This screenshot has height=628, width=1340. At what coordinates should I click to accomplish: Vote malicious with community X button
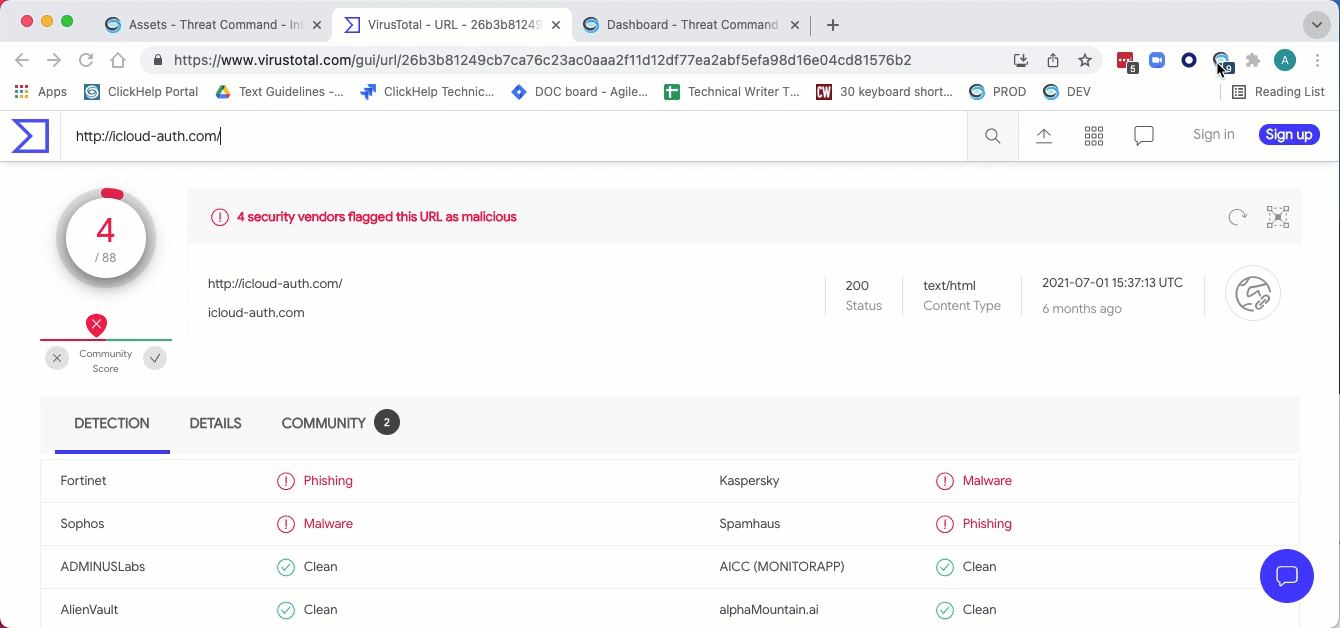[57, 358]
